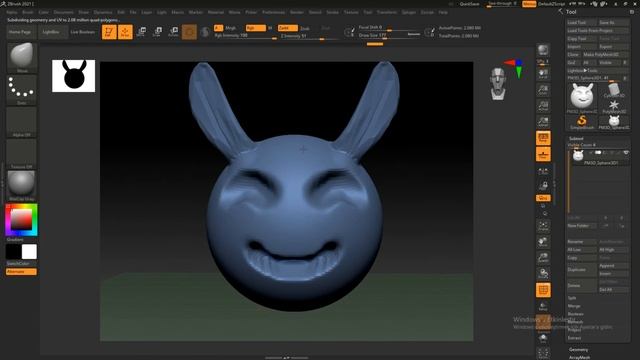
Task: Activate Draw mode button
Action: click(125, 32)
